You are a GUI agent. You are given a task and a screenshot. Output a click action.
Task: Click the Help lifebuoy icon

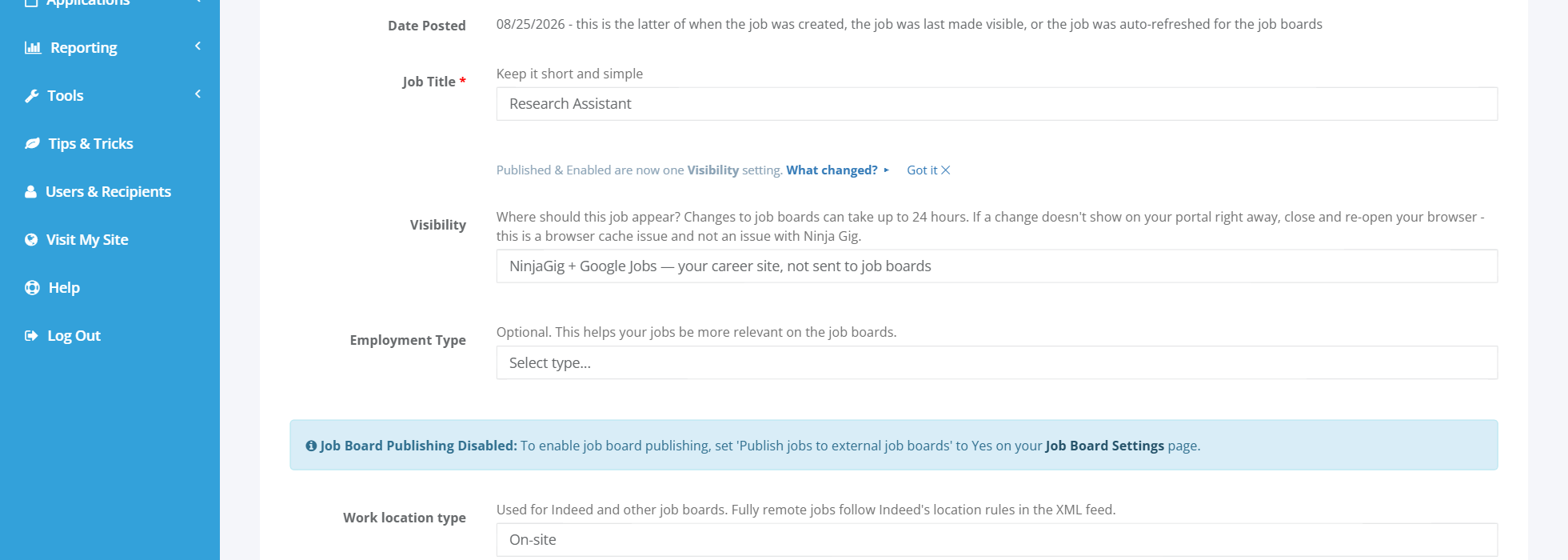[32, 288]
